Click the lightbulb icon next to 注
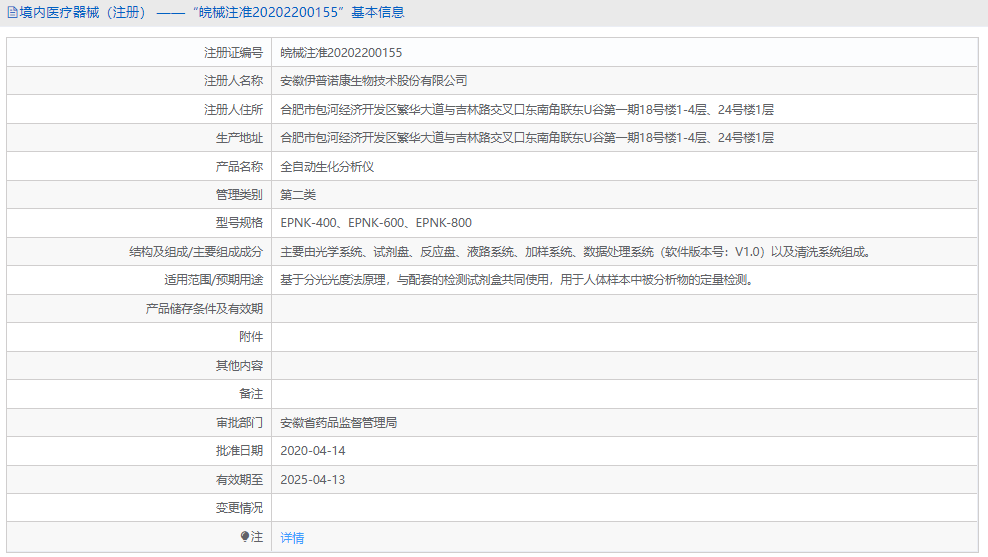Image resolution: width=988 pixels, height=557 pixels. click(x=245, y=537)
